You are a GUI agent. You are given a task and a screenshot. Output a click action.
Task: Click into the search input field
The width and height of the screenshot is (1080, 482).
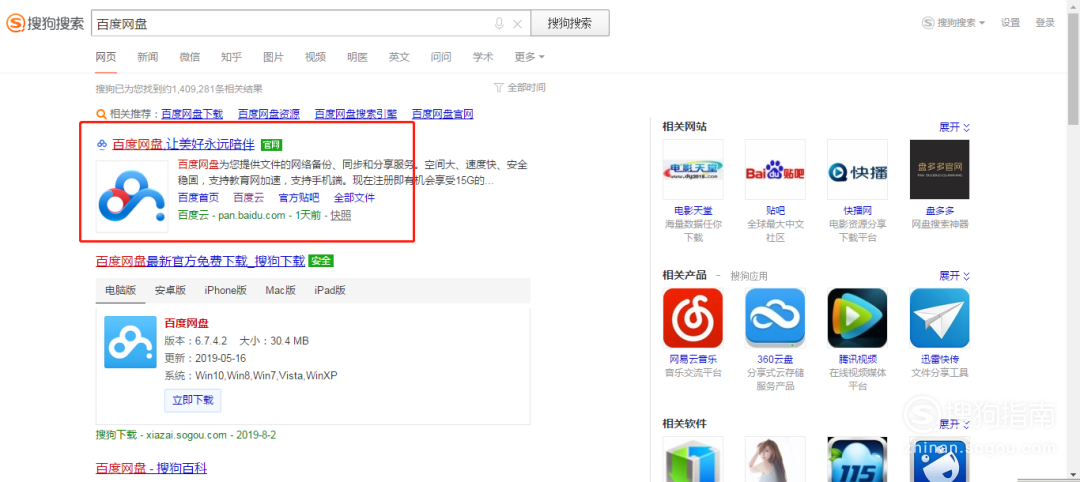pos(290,23)
